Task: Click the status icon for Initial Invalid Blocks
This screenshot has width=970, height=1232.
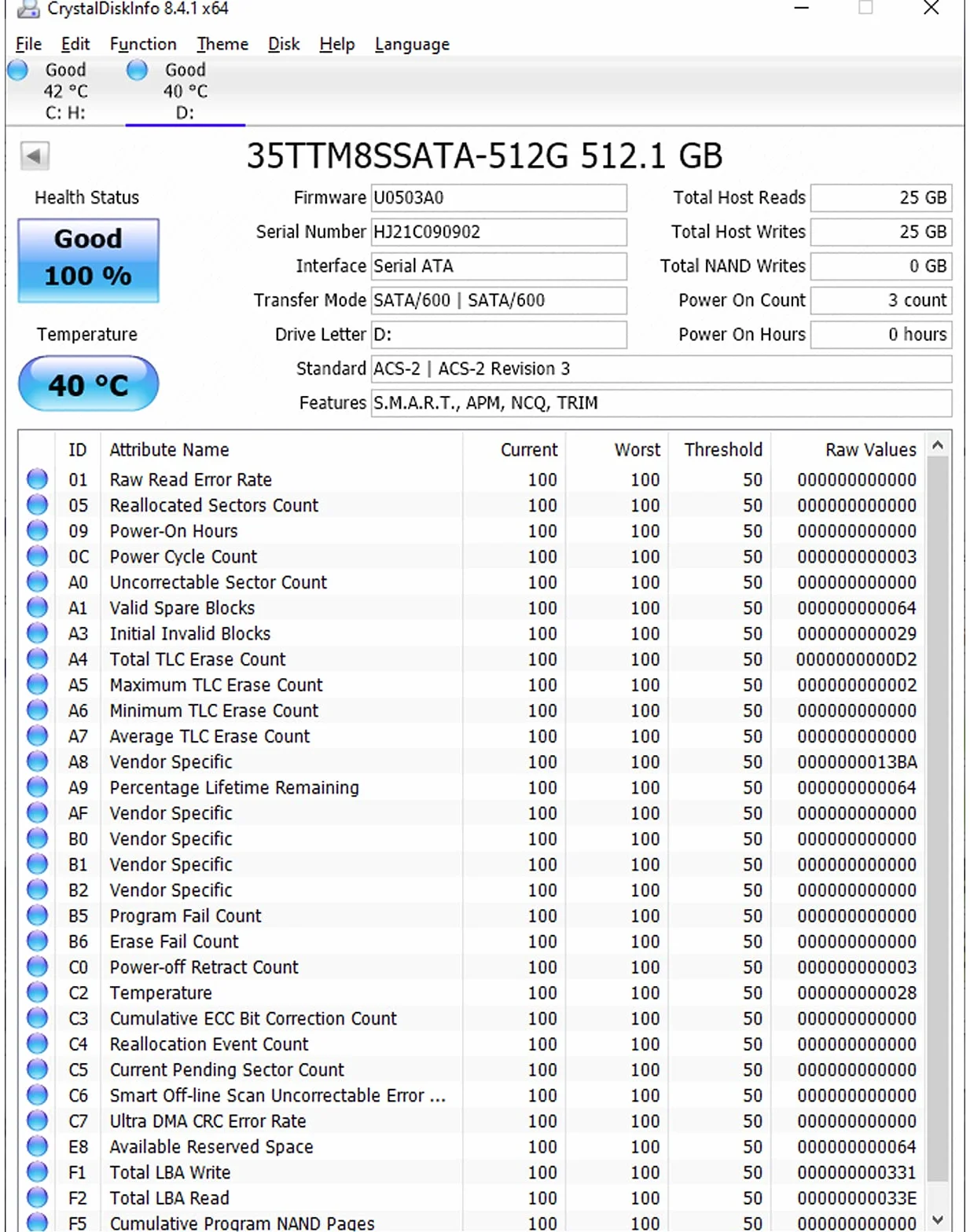Action: [37, 632]
